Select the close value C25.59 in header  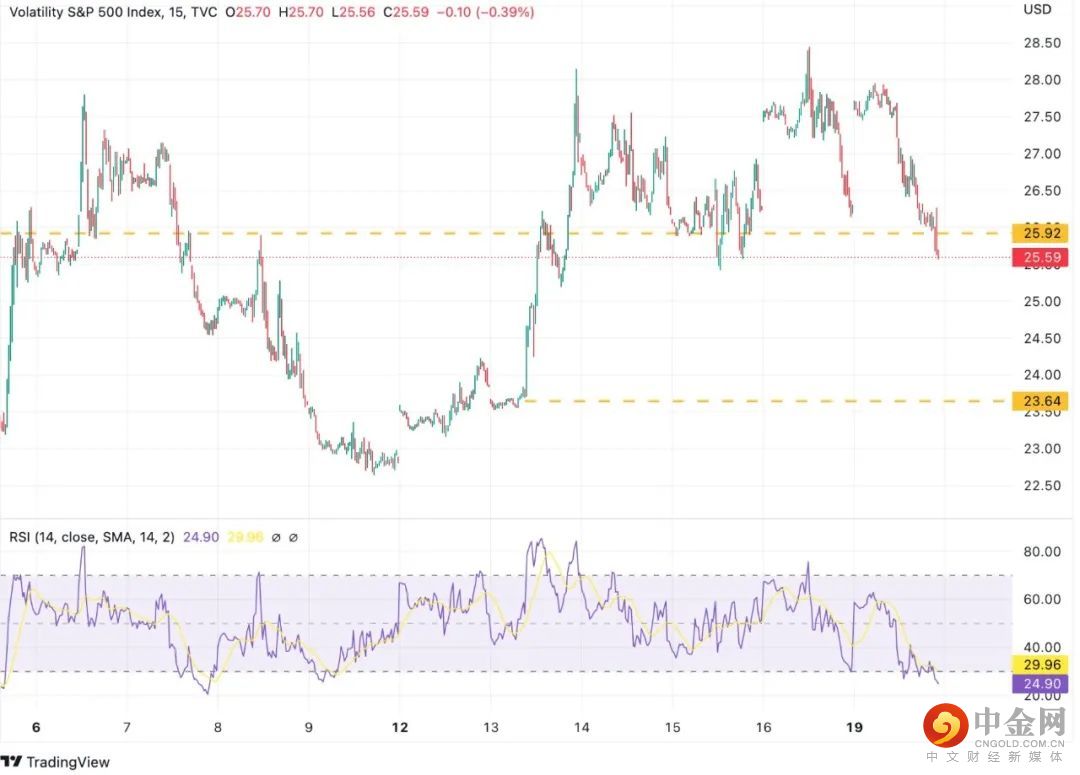pyautogui.click(x=406, y=12)
